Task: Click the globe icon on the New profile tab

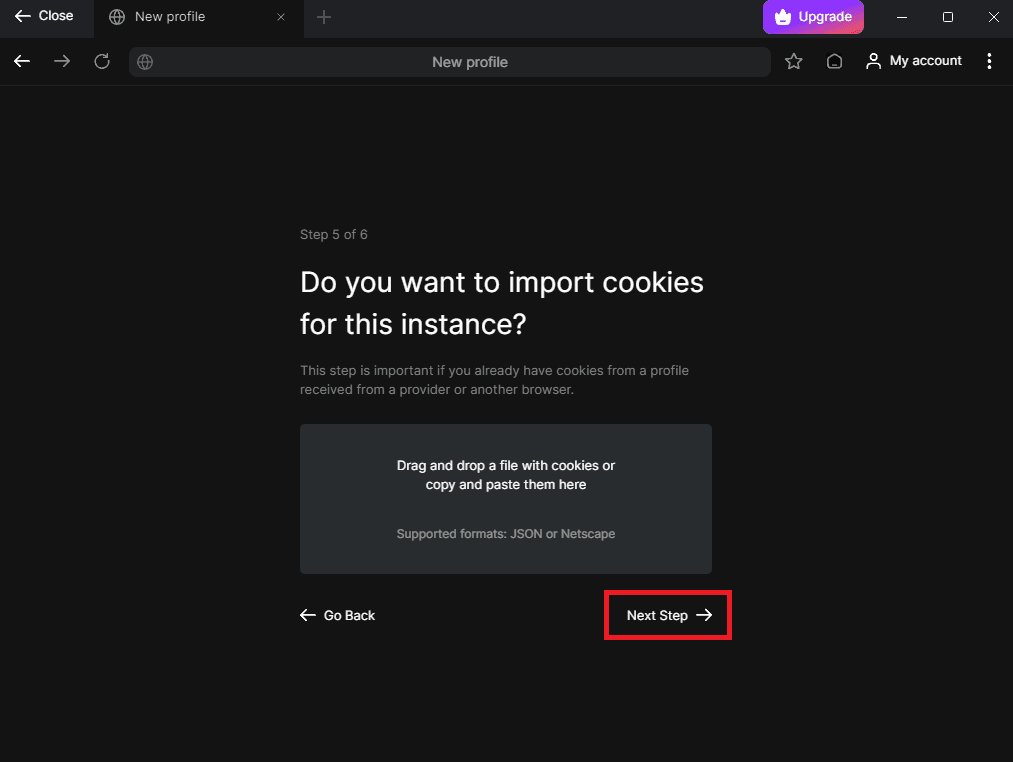Action: [117, 17]
